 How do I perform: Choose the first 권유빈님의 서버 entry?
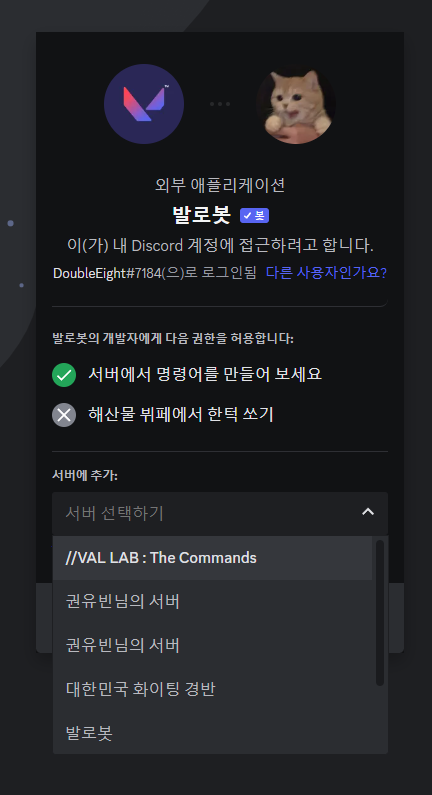coord(212,602)
